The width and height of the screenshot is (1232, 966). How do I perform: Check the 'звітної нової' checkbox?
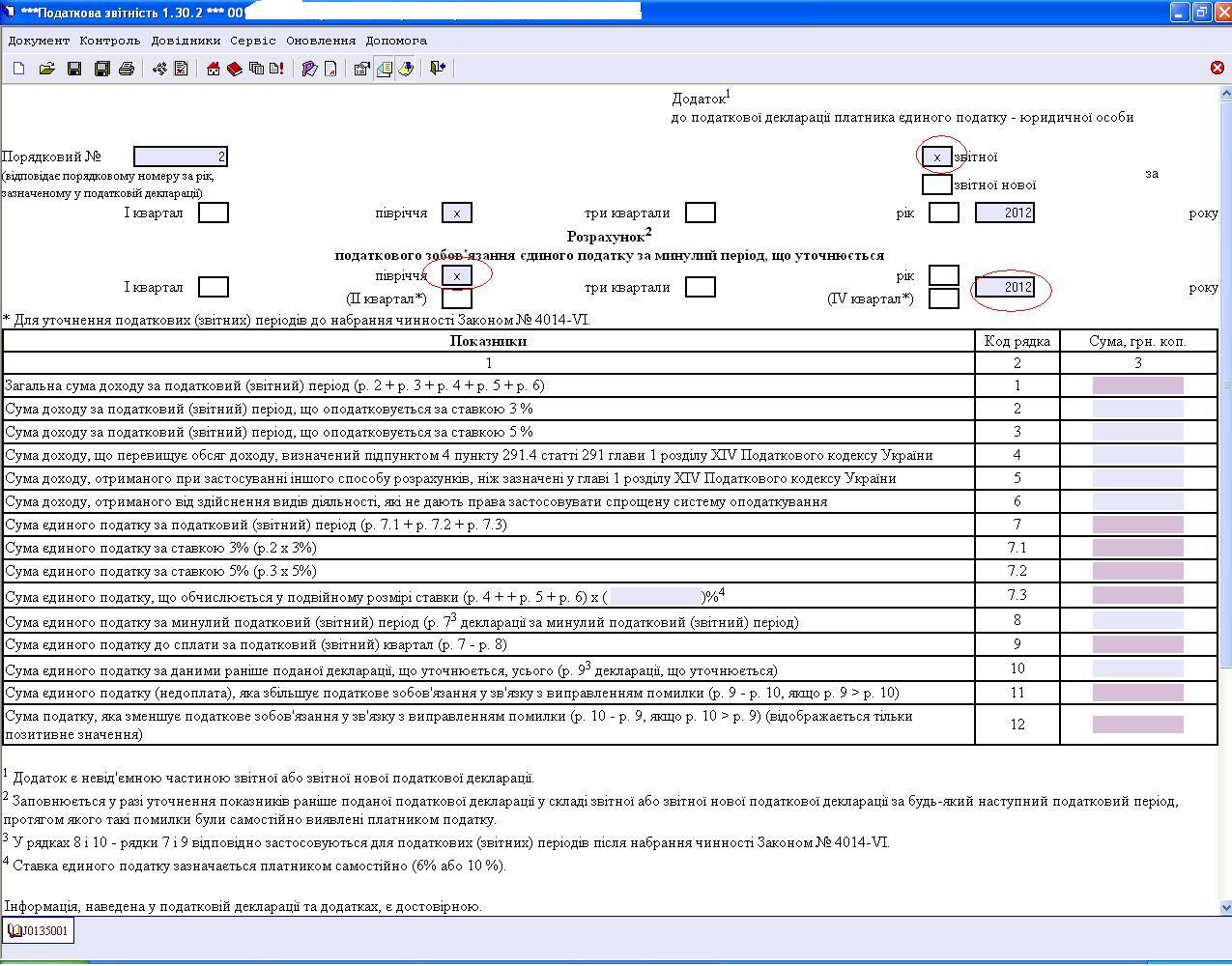click(936, 185)
